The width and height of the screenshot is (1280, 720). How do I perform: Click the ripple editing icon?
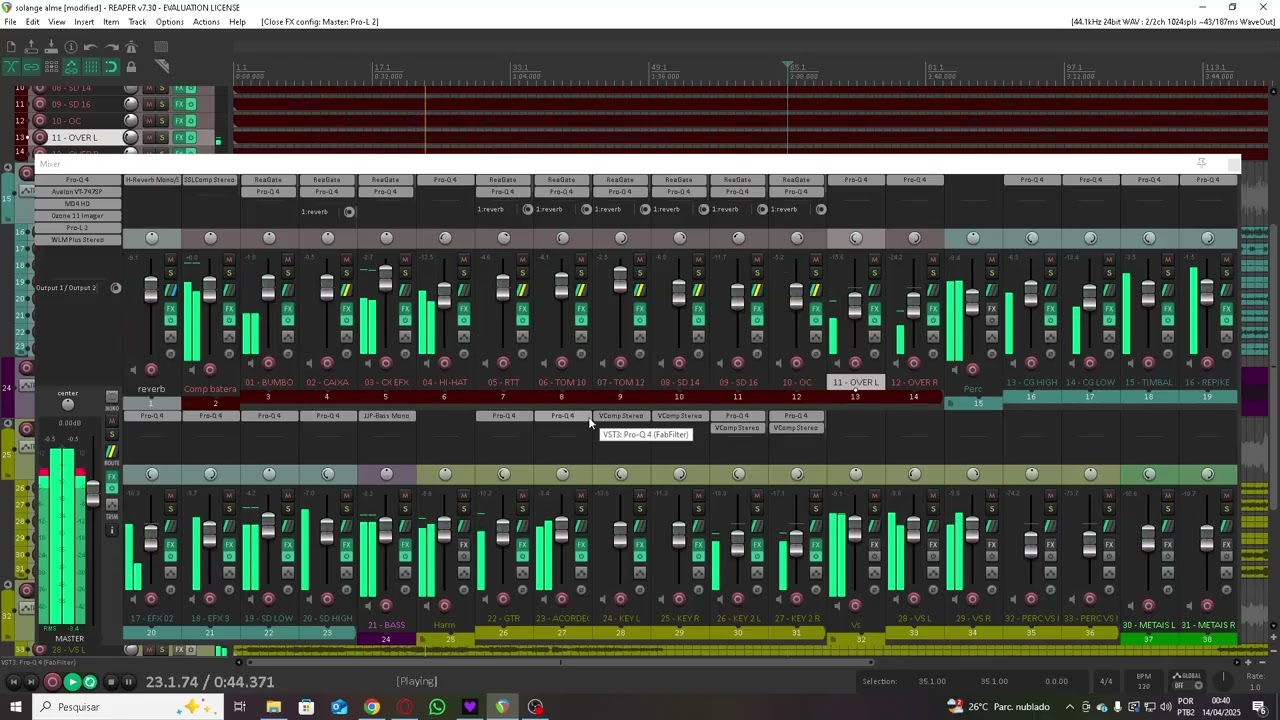[x=51, y=67]
